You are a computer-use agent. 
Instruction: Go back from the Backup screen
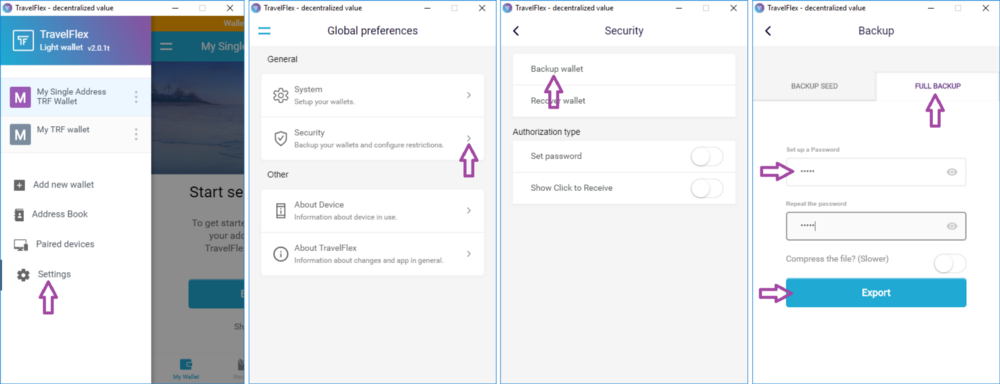(x=768, y=31)
